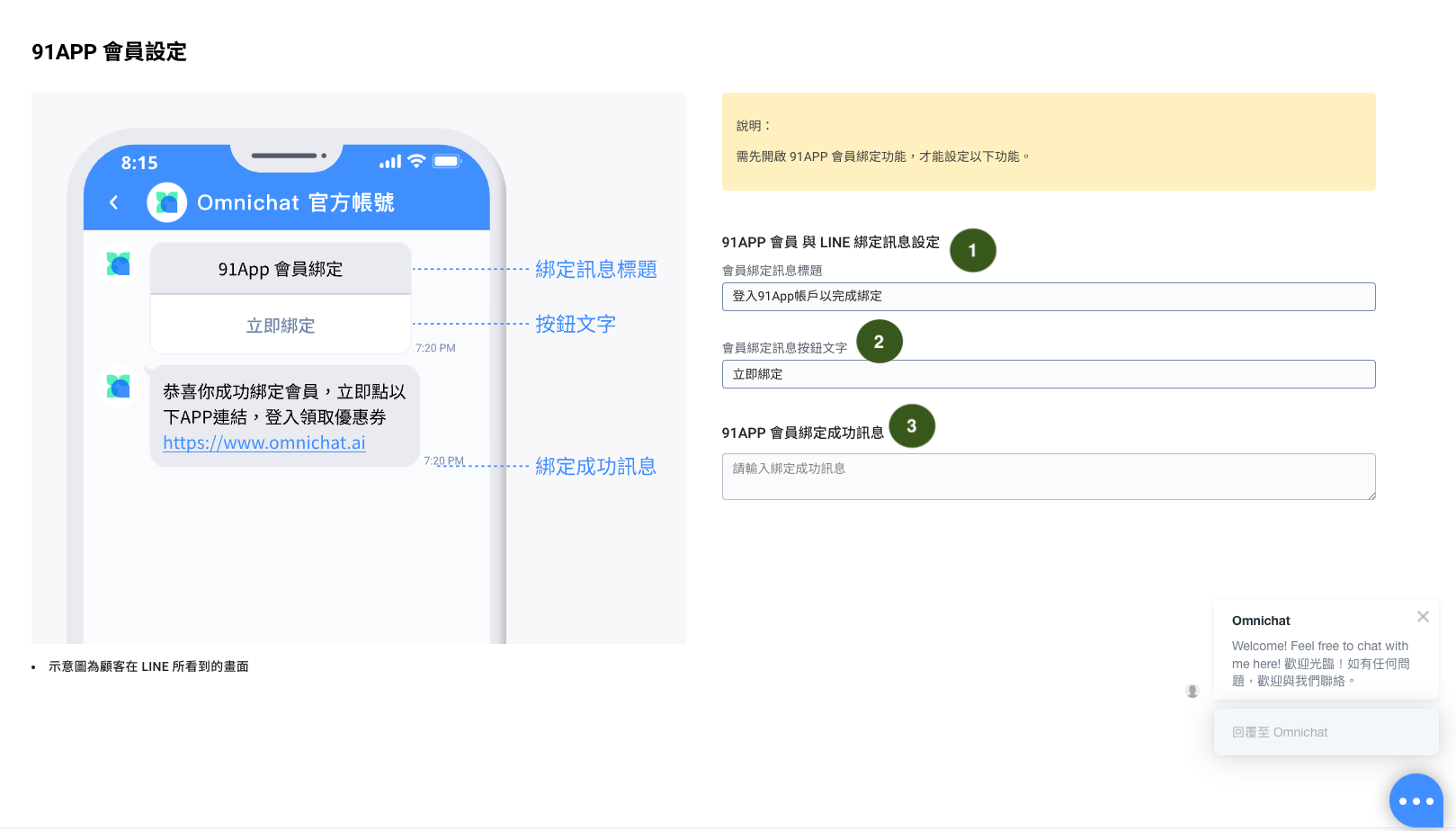The image size is (1456, 831).
Task: Click the green step 3 badge
Action: tap(912, 426)
